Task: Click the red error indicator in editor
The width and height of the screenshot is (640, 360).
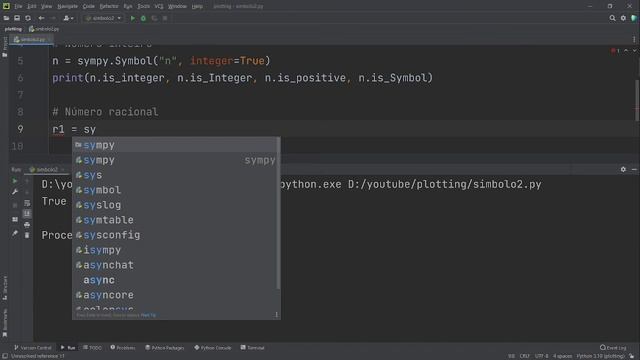Action: coord(615,51)
